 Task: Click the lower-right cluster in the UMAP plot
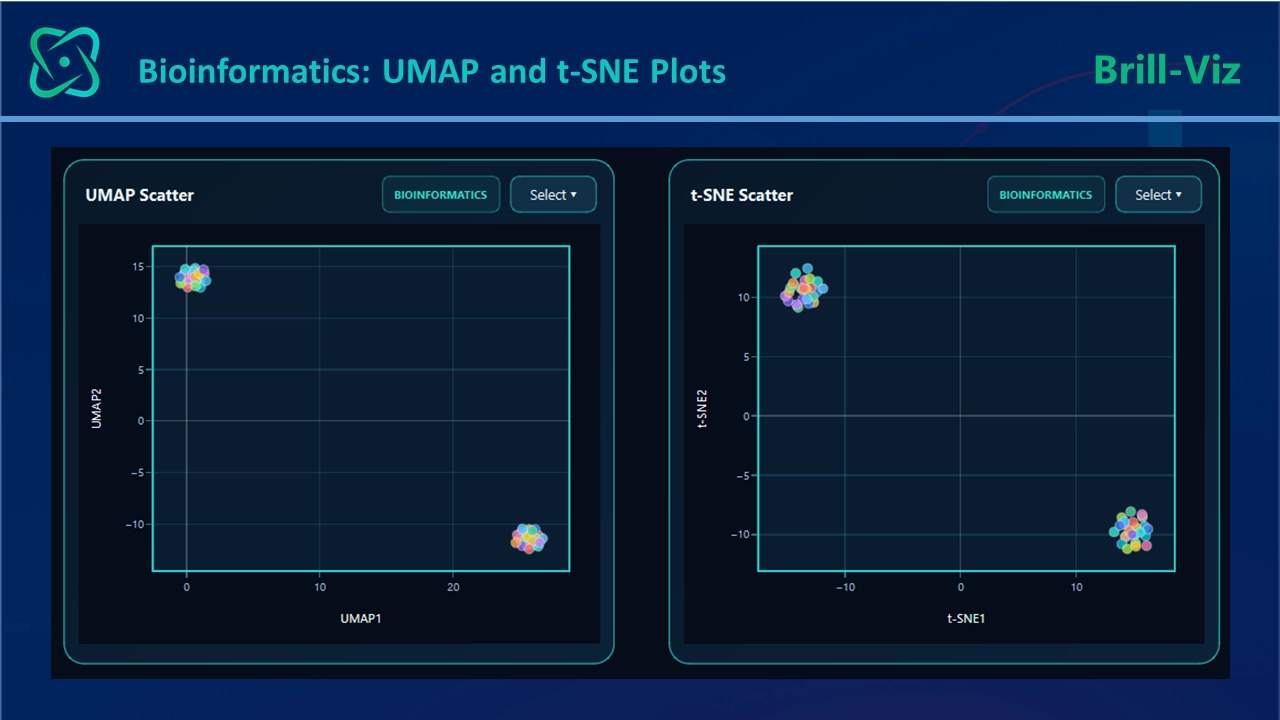click(x=529, y=538)
